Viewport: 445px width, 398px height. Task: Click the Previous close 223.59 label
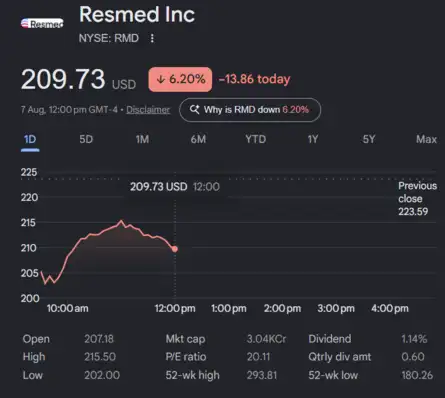[x=417, y=199]
